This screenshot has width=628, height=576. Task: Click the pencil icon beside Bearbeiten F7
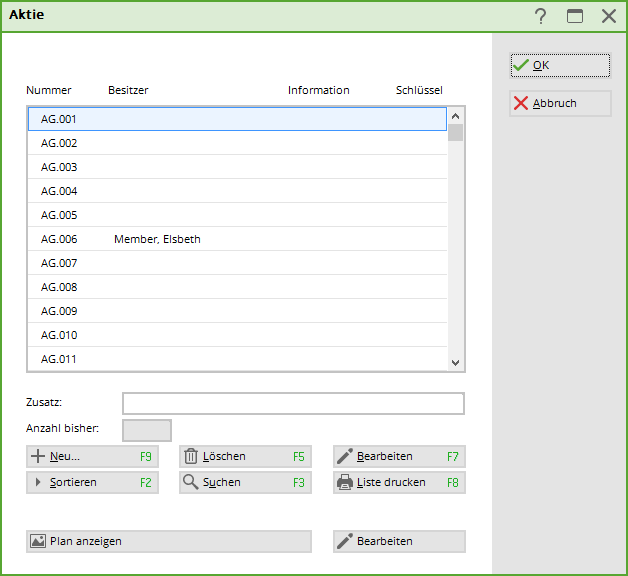tap(345, 457)
